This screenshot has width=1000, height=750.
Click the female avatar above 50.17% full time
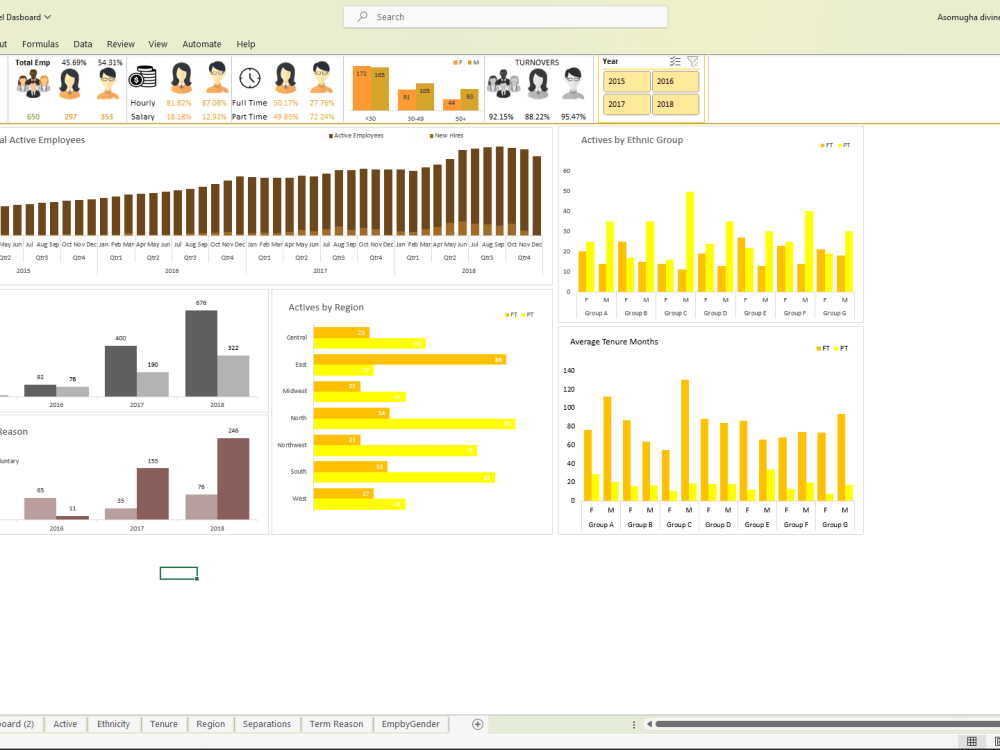pos(286,78)
